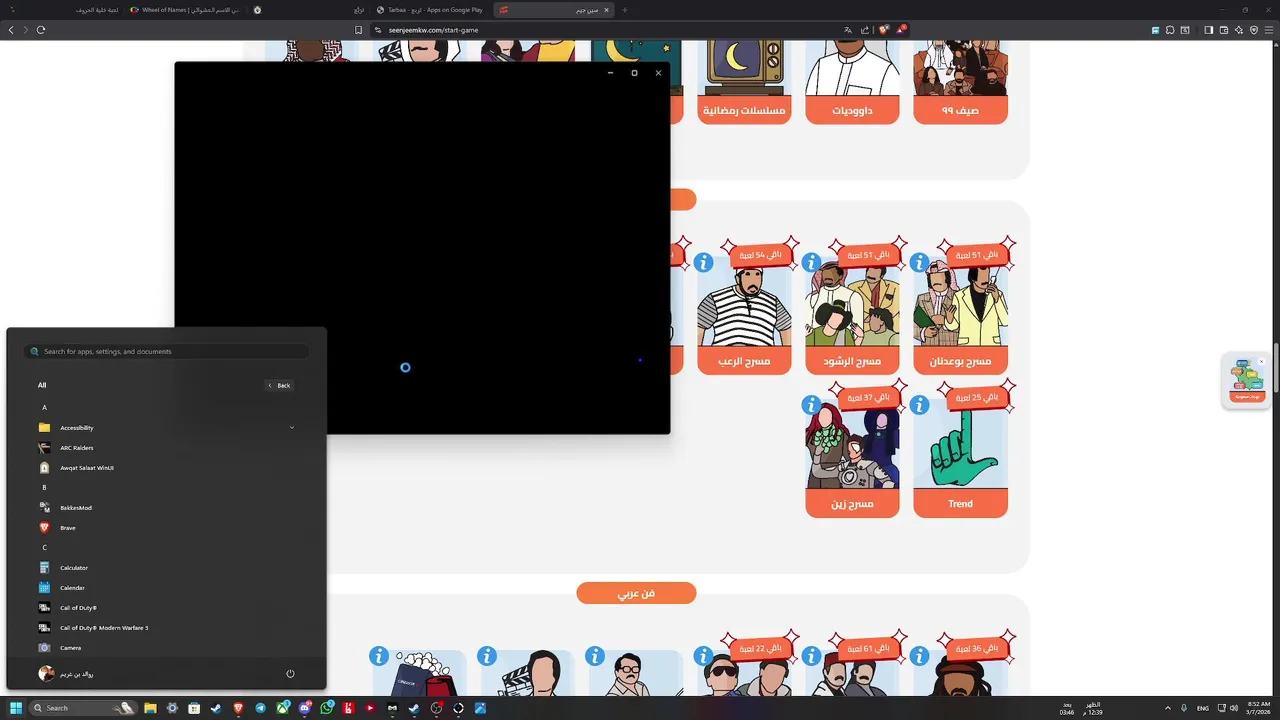The image size is (1280, 720).
Task: Click the user profile in Start menu
Action: [x=66, y=674]
